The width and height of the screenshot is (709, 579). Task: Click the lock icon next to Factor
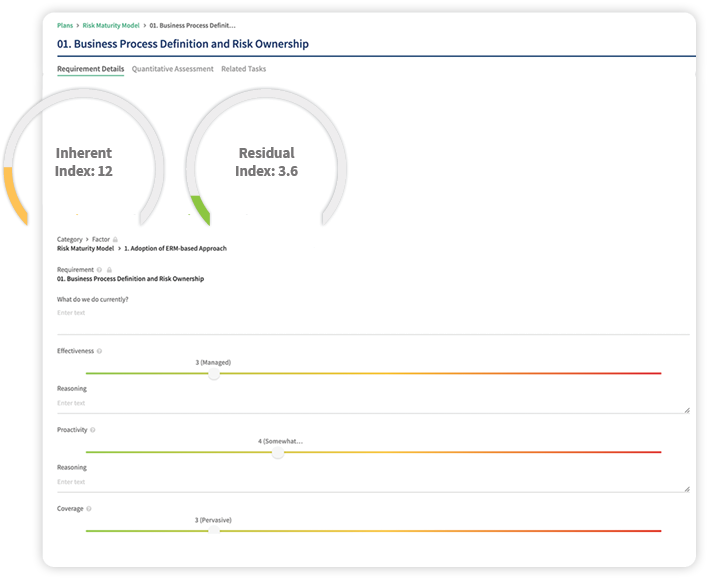[116, 240]
